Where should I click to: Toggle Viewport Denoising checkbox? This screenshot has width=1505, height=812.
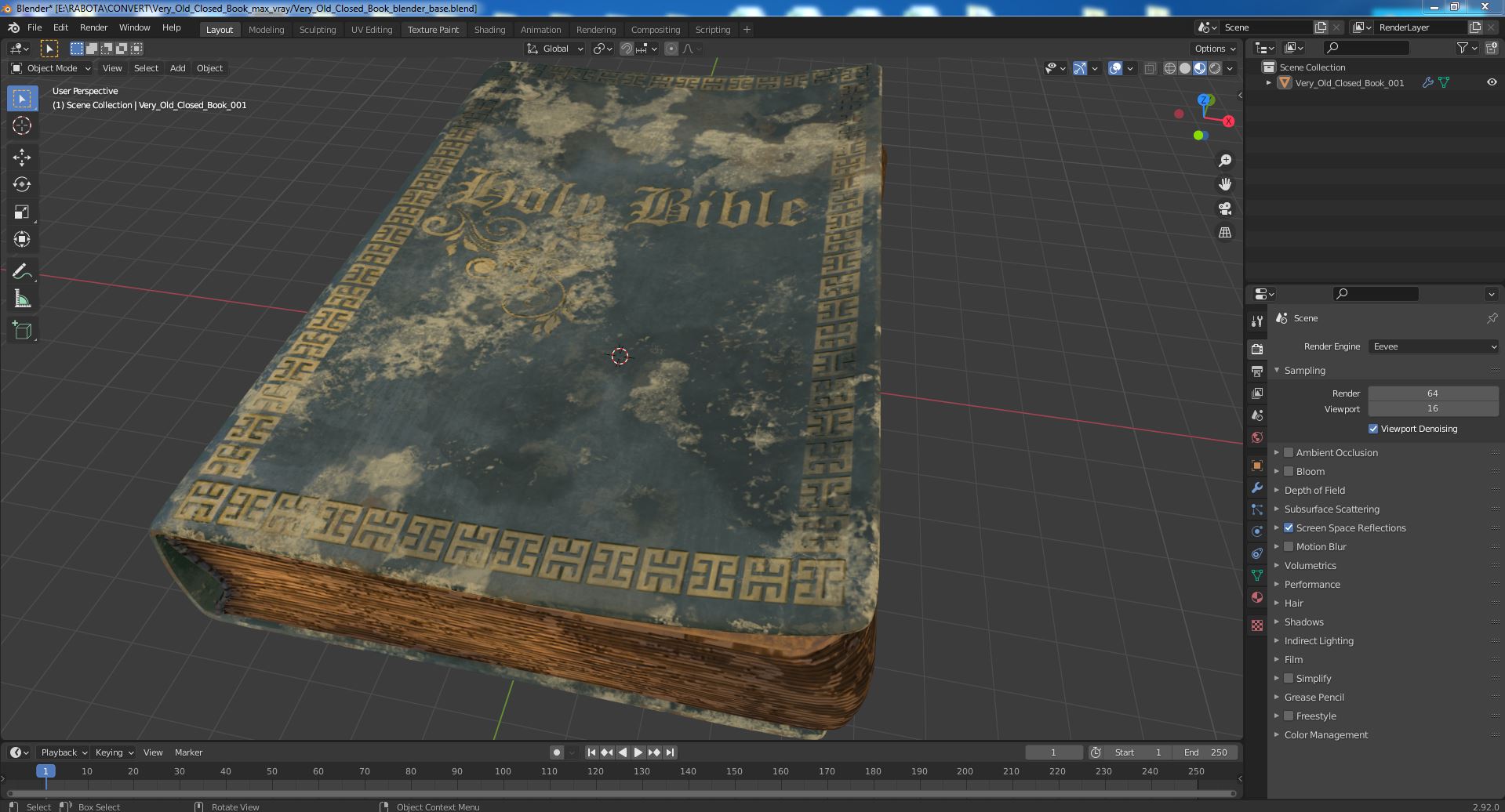coord(1373,429)
